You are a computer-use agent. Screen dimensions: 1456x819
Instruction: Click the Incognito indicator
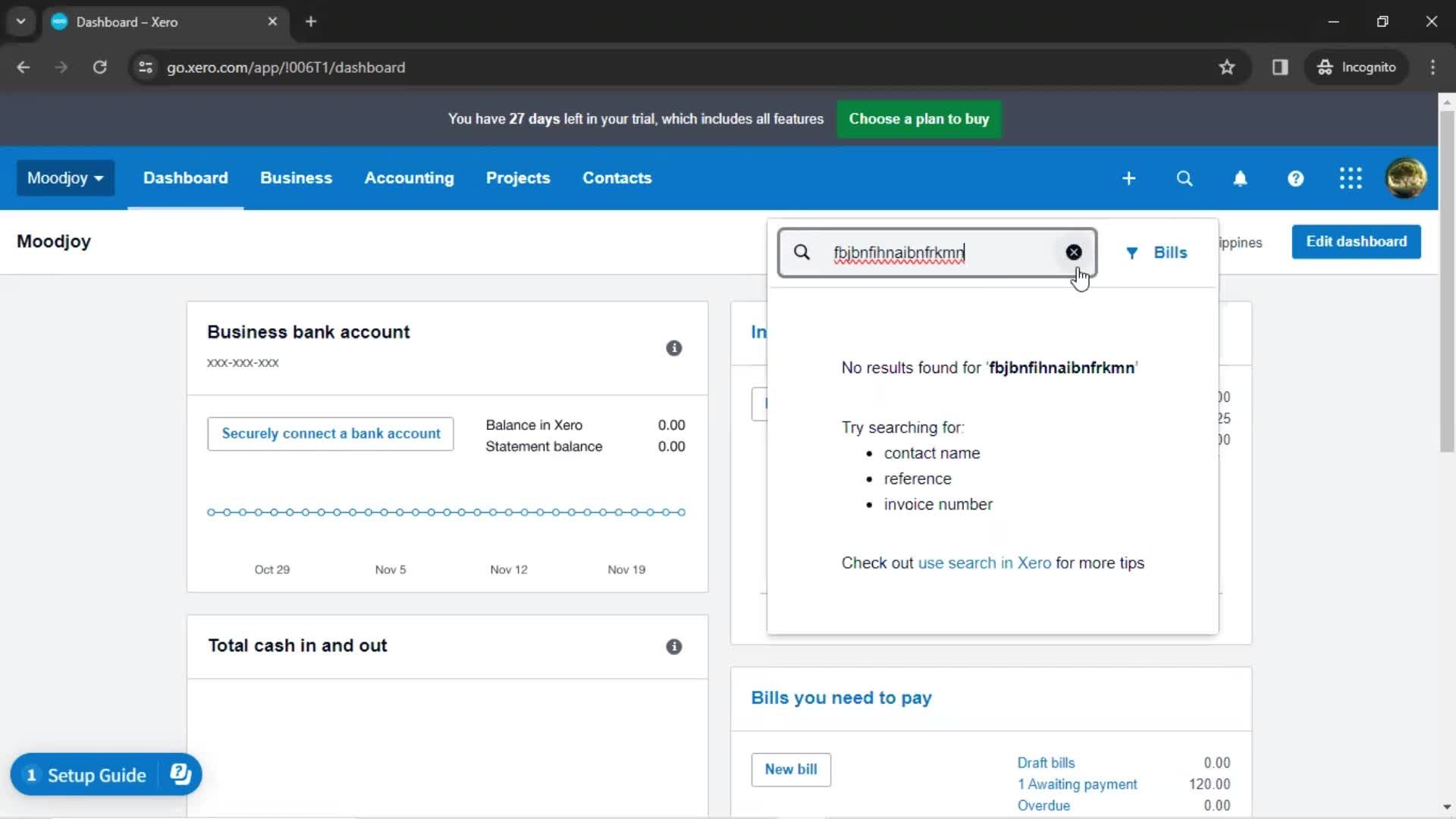pyautogui.click(x=1356, y=67)
